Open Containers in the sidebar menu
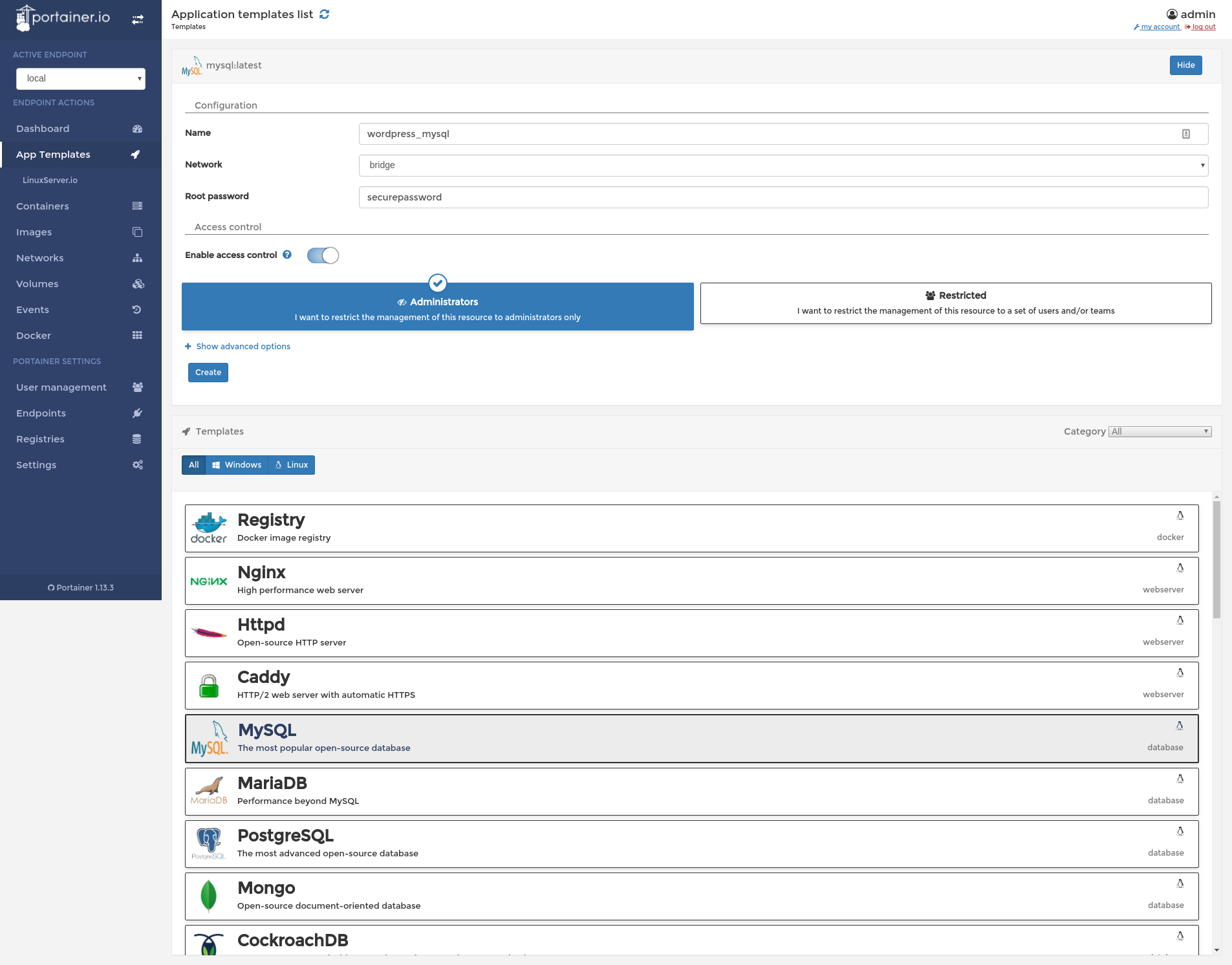Viewport: 1232px width, 965px height. (43, 206)
